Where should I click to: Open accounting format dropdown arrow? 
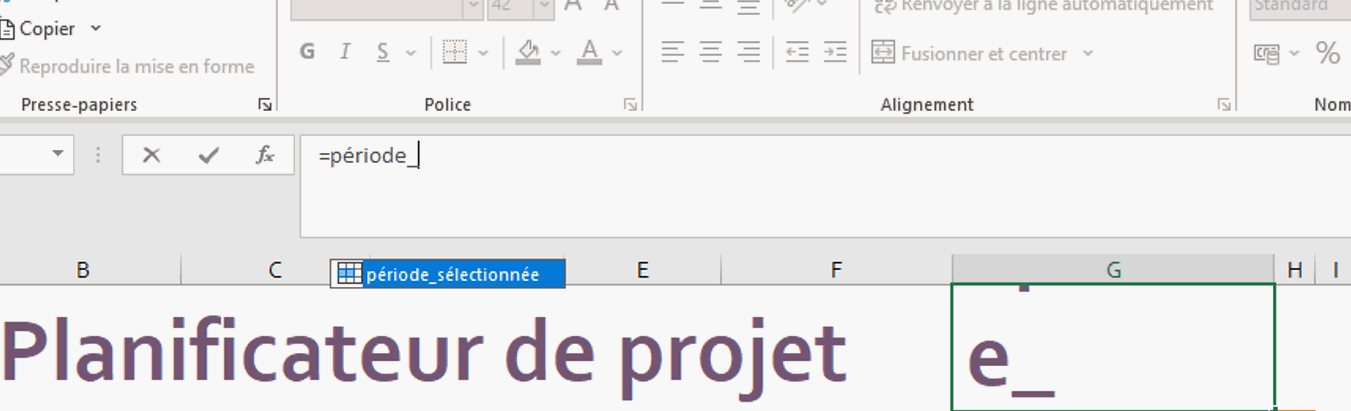click(1294, 53)
